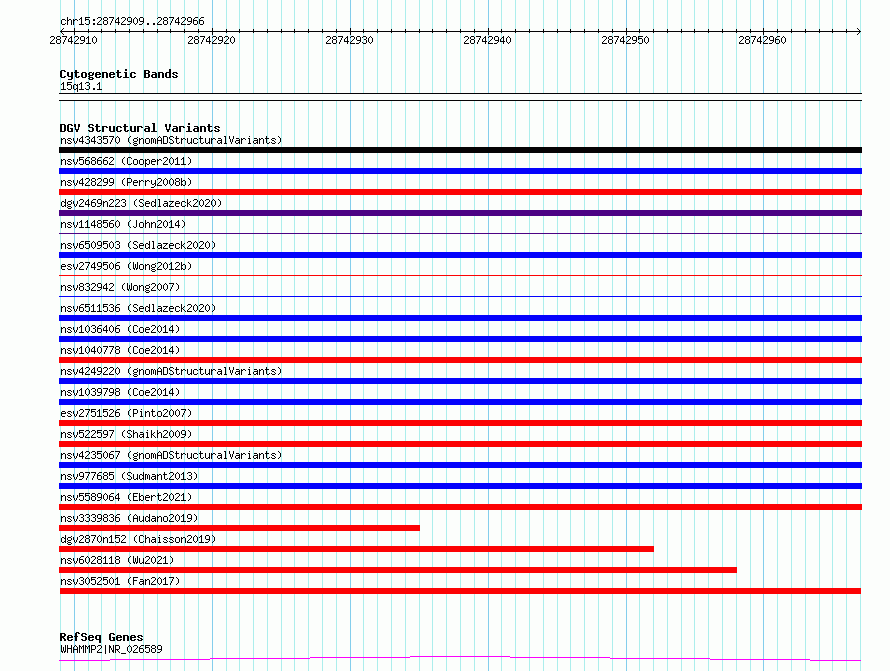Select the blue nsv6509503 variant bar
This screenshot has height=671, width=890.
click(460, 255)
